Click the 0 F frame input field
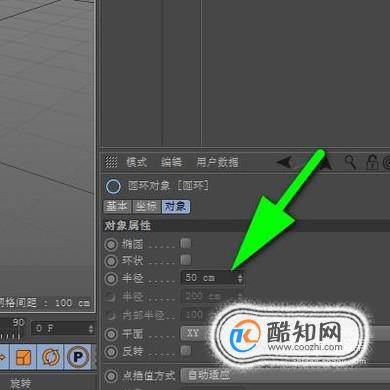 pos(63,329)
